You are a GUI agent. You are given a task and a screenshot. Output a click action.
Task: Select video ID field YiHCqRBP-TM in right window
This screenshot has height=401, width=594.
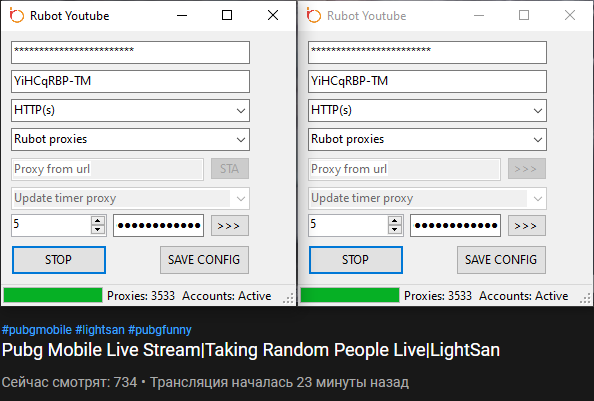427,81
